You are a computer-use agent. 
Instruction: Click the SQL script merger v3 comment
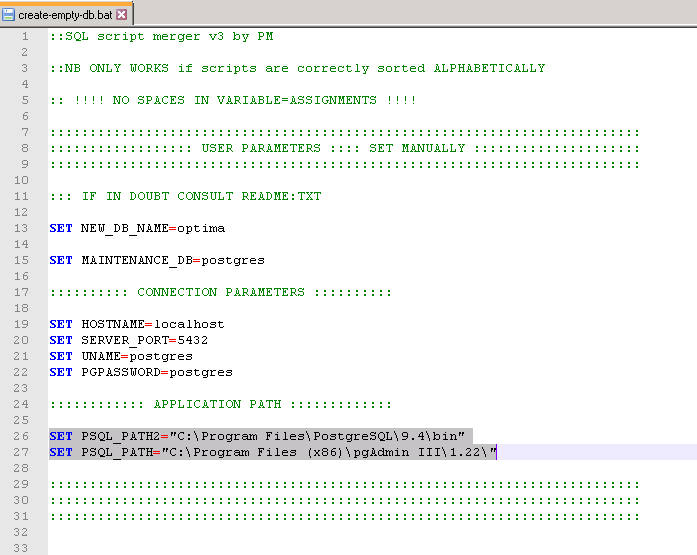coord(162,36)
